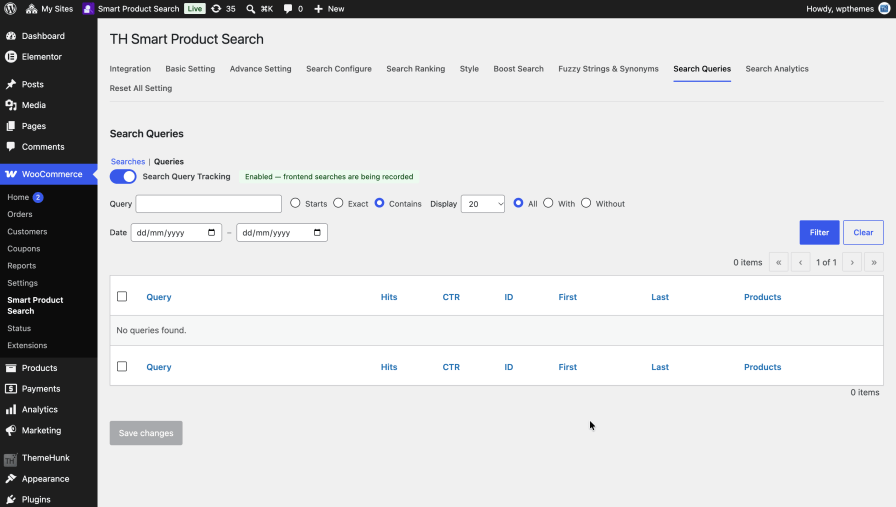Open Appearance brush icon
This screenshot has width=896, height=507.
click(11, 479)
